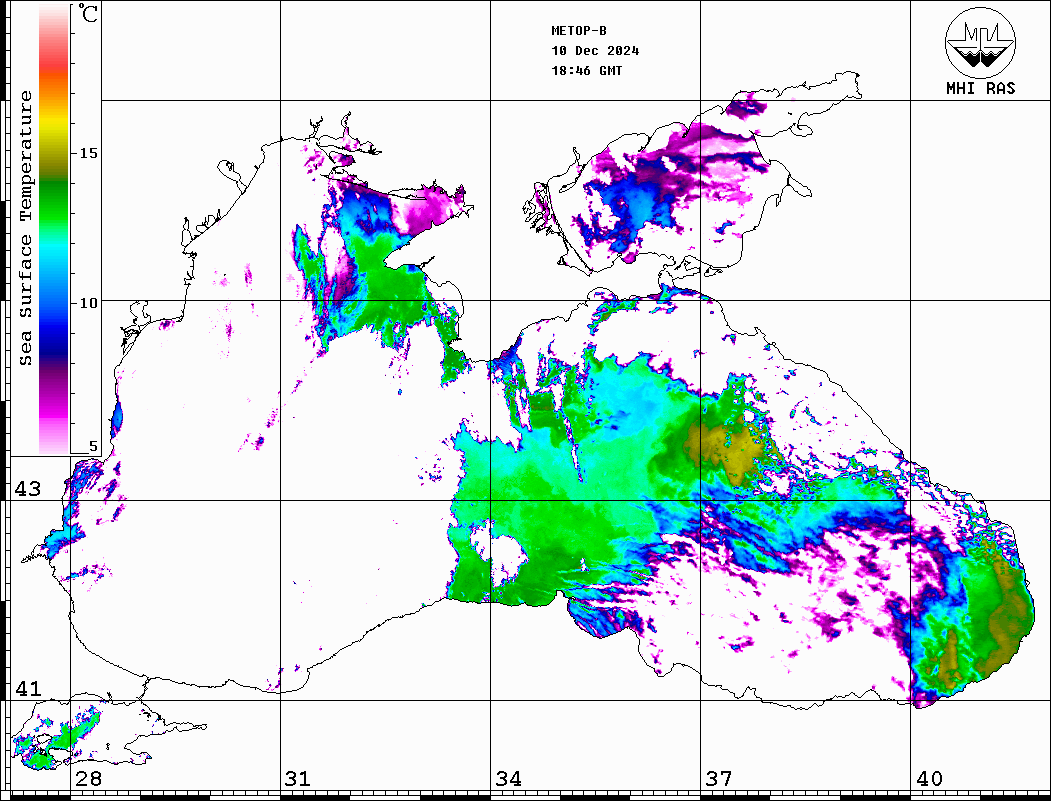Click the '18:46 GMT' time text

click(x=586, y=70)
